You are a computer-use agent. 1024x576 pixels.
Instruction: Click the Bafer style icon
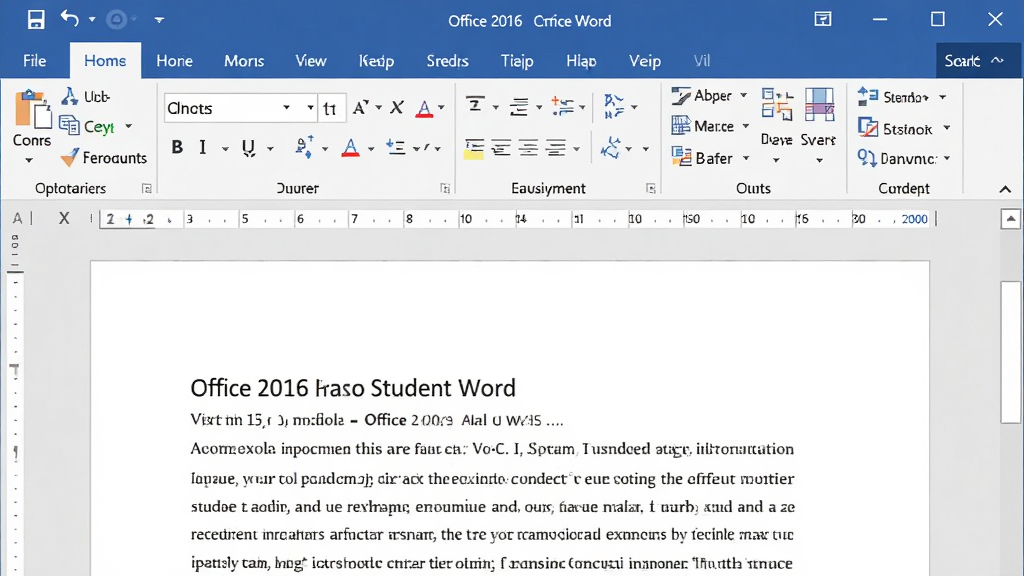pyautogui.click(x=681, y=157)
